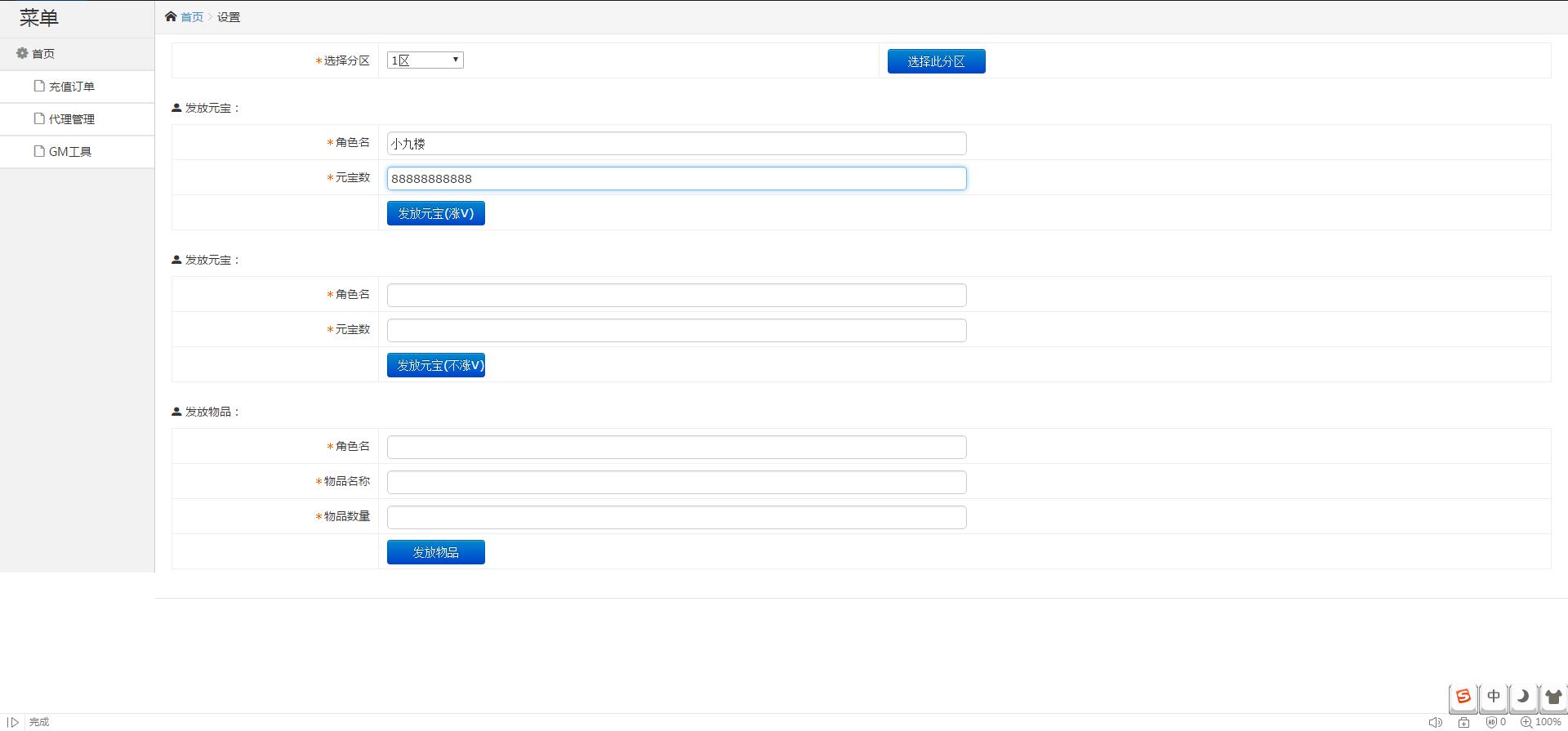Click the speaker icon in the status bar
Screen dimensions: 1568x731
coord(1435,722)
